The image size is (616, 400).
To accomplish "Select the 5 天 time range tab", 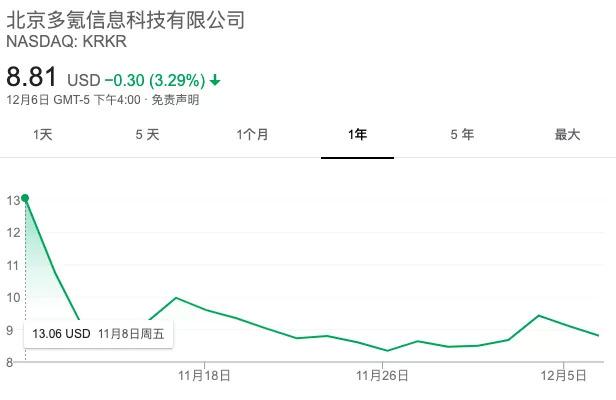I will click(147, 135).
